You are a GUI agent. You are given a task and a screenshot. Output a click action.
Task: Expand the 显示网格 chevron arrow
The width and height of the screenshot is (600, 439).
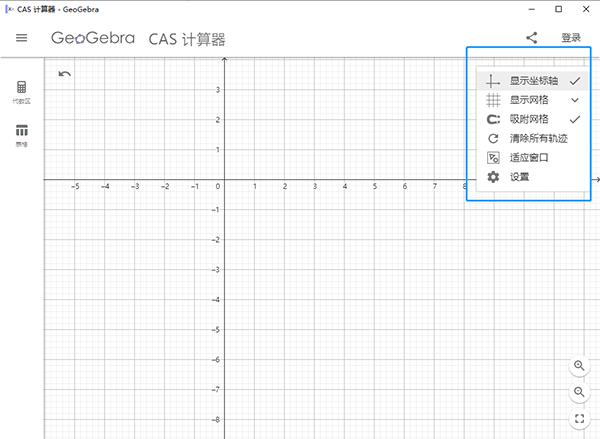pyautogui.click(x=574, y=100)
